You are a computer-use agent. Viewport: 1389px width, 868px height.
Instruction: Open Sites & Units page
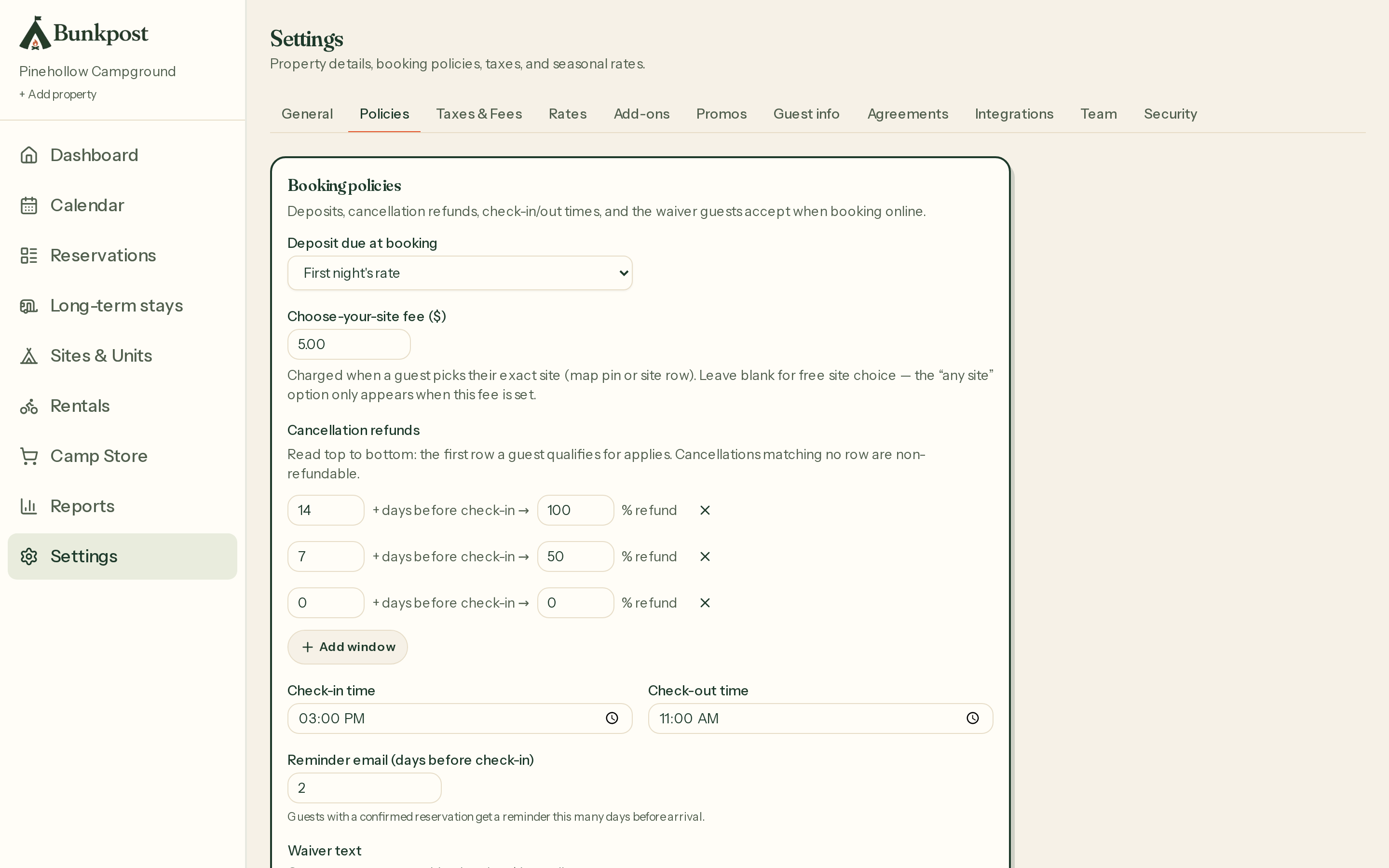coord(122,356)
